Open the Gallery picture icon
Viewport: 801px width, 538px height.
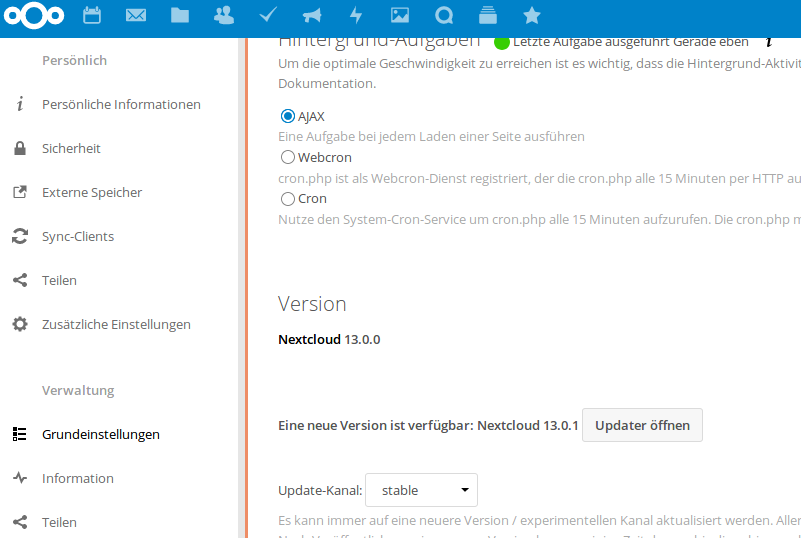click(x=400, y=15)
